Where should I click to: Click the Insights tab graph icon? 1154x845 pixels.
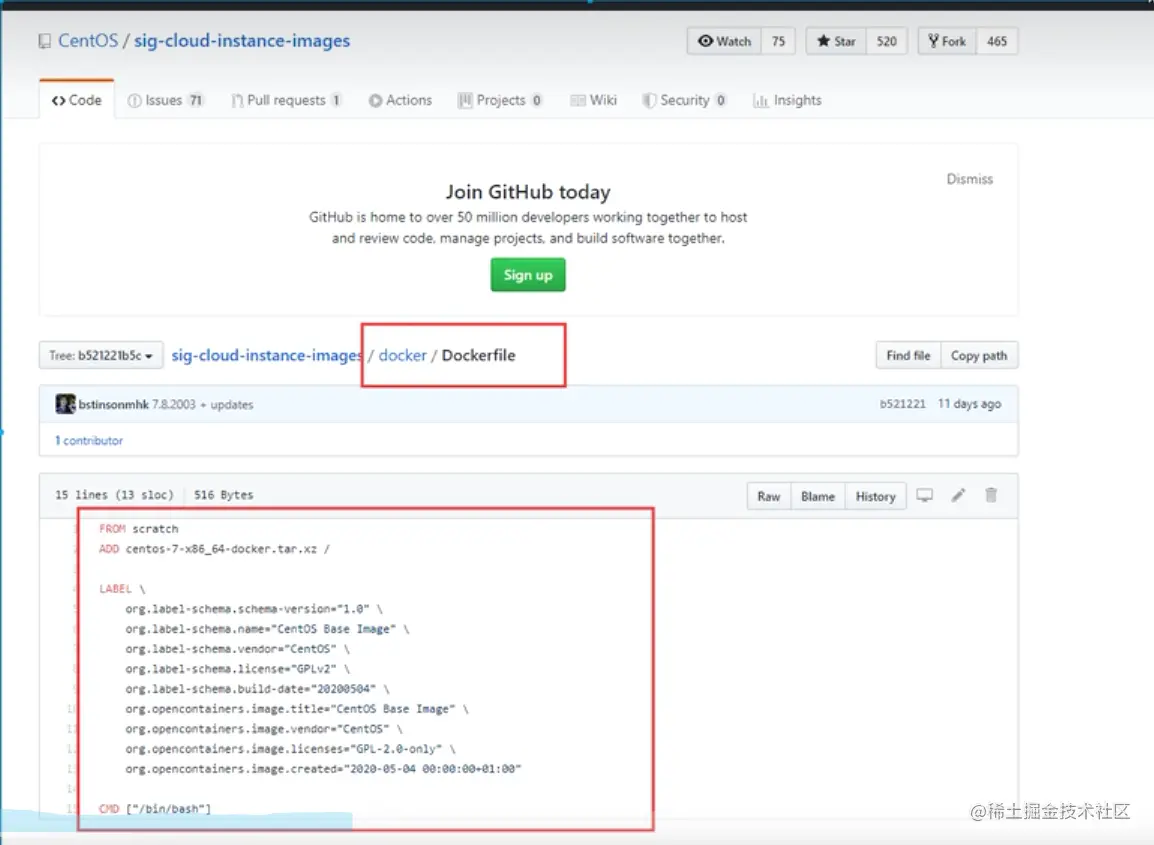click(x=761, y=101)
